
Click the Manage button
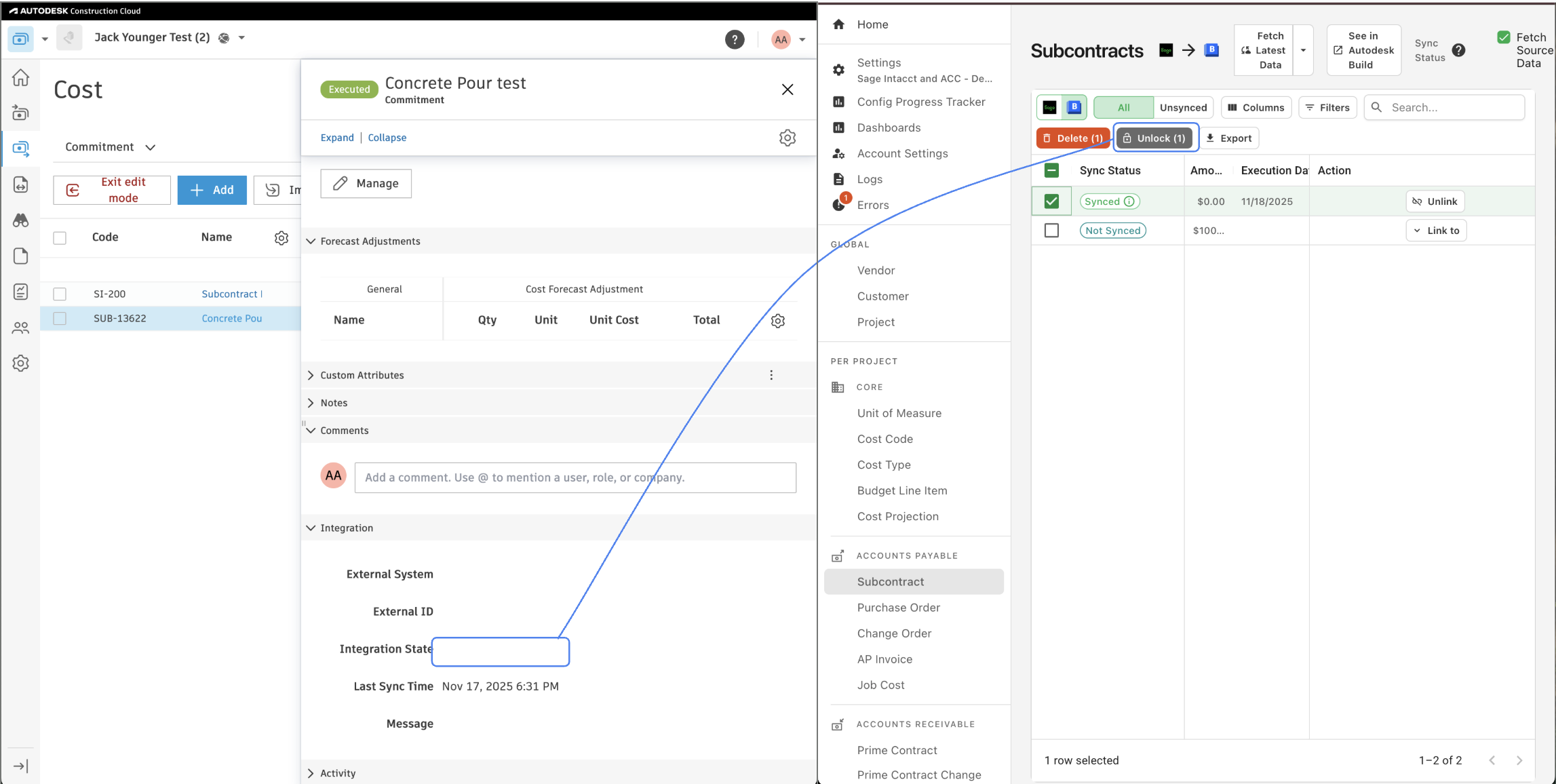pos(366,184)
